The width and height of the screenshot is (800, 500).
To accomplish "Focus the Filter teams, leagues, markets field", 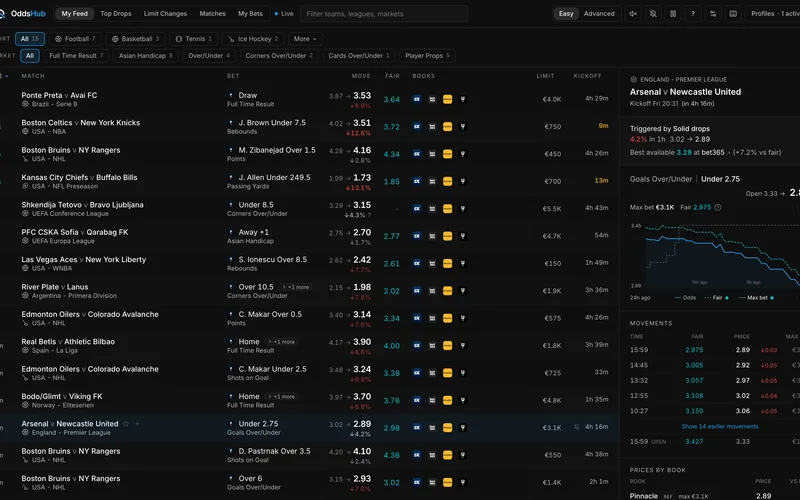I will (384, 14).
